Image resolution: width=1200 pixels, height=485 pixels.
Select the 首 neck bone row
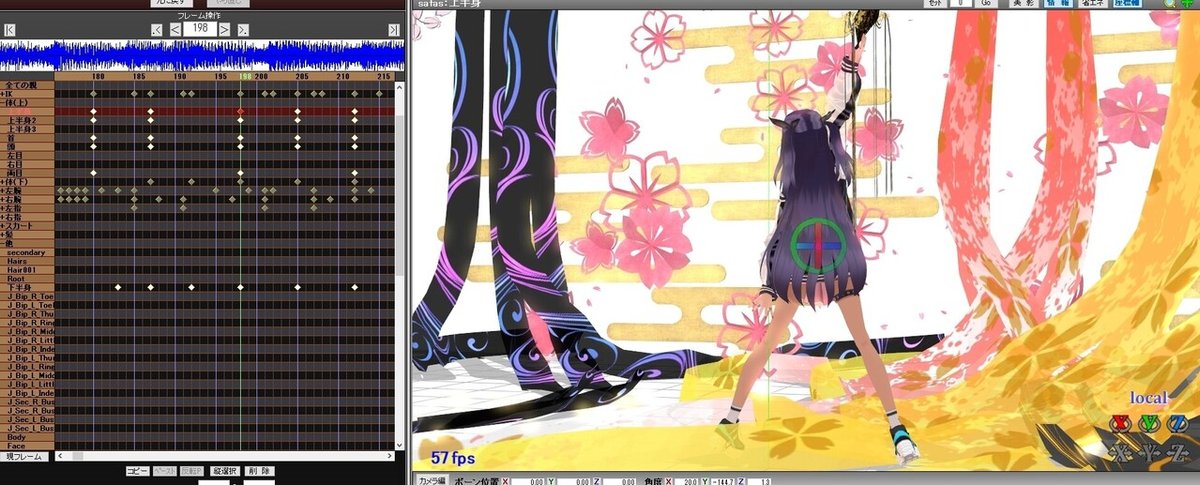pos(27,138)
